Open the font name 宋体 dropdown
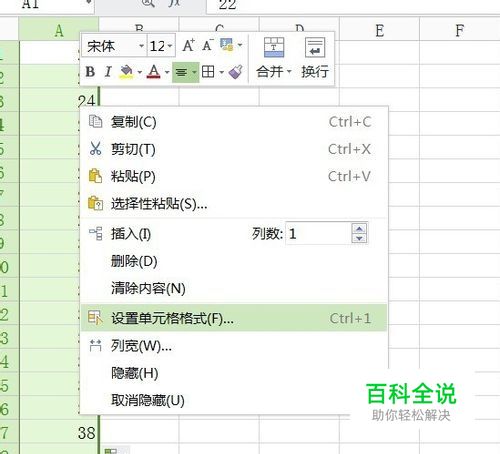500x454 pixels. point(141,46)
